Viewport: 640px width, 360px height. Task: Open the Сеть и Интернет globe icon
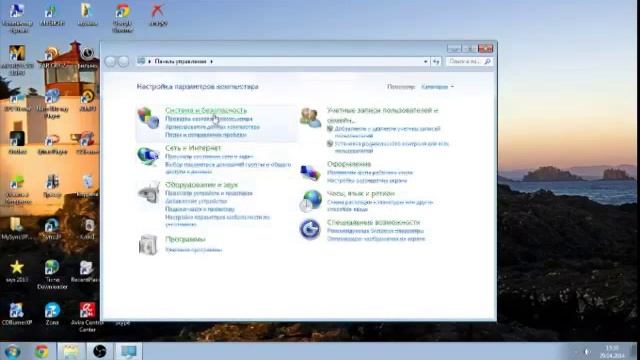point(148,156)
